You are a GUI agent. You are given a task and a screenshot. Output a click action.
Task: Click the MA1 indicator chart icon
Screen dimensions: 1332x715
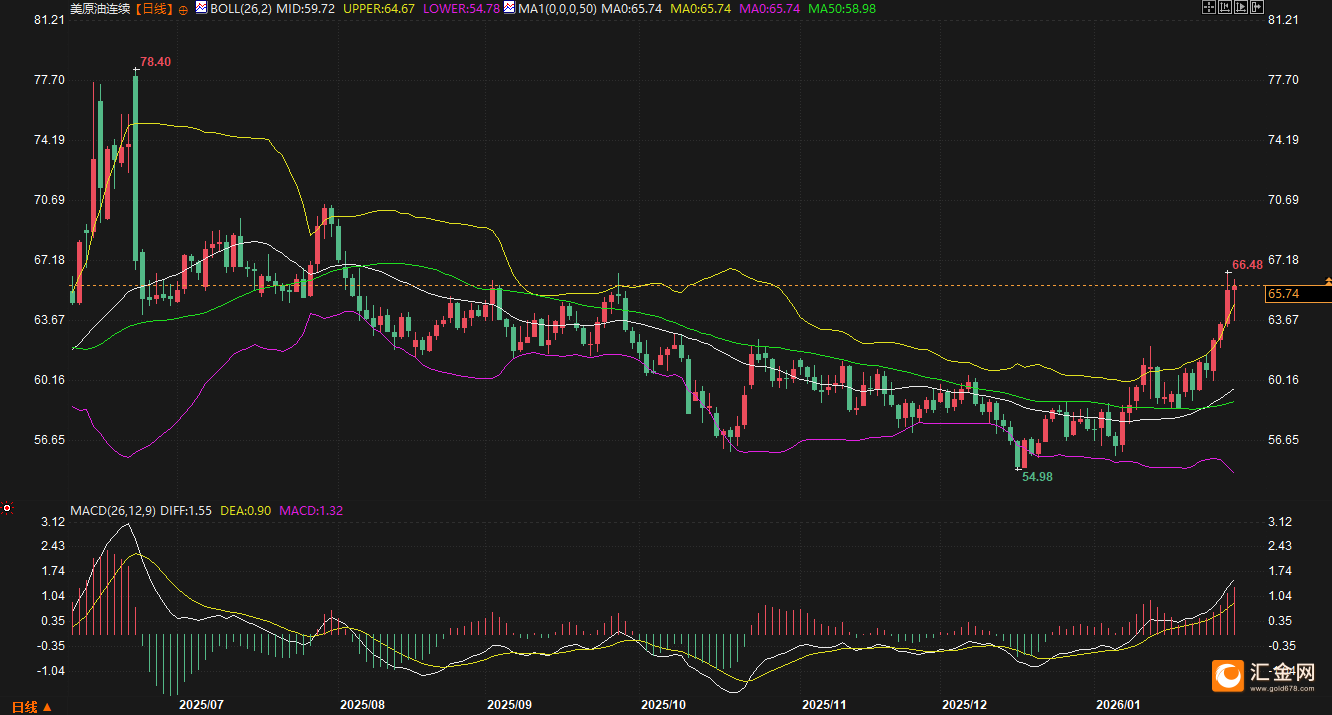pos(510,8)
